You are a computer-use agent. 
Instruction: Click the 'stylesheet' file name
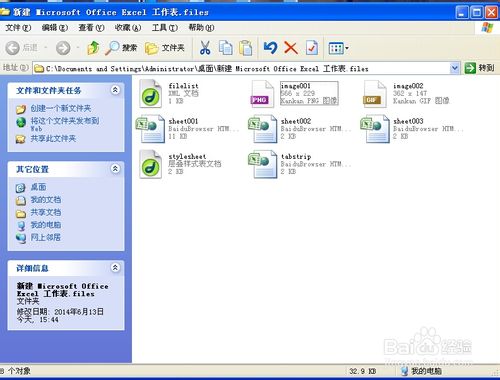(187, 157)
